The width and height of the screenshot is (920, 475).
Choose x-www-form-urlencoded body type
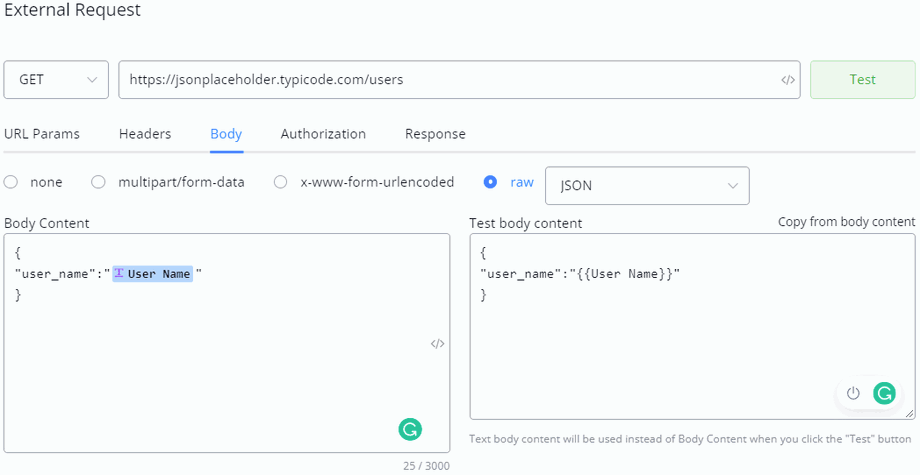281,182
